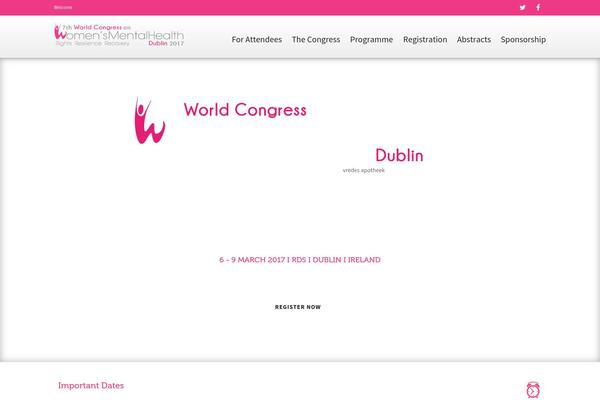600x400 pixels.
Task: Expand the Abstracts menu
Action: pos(474,40)
